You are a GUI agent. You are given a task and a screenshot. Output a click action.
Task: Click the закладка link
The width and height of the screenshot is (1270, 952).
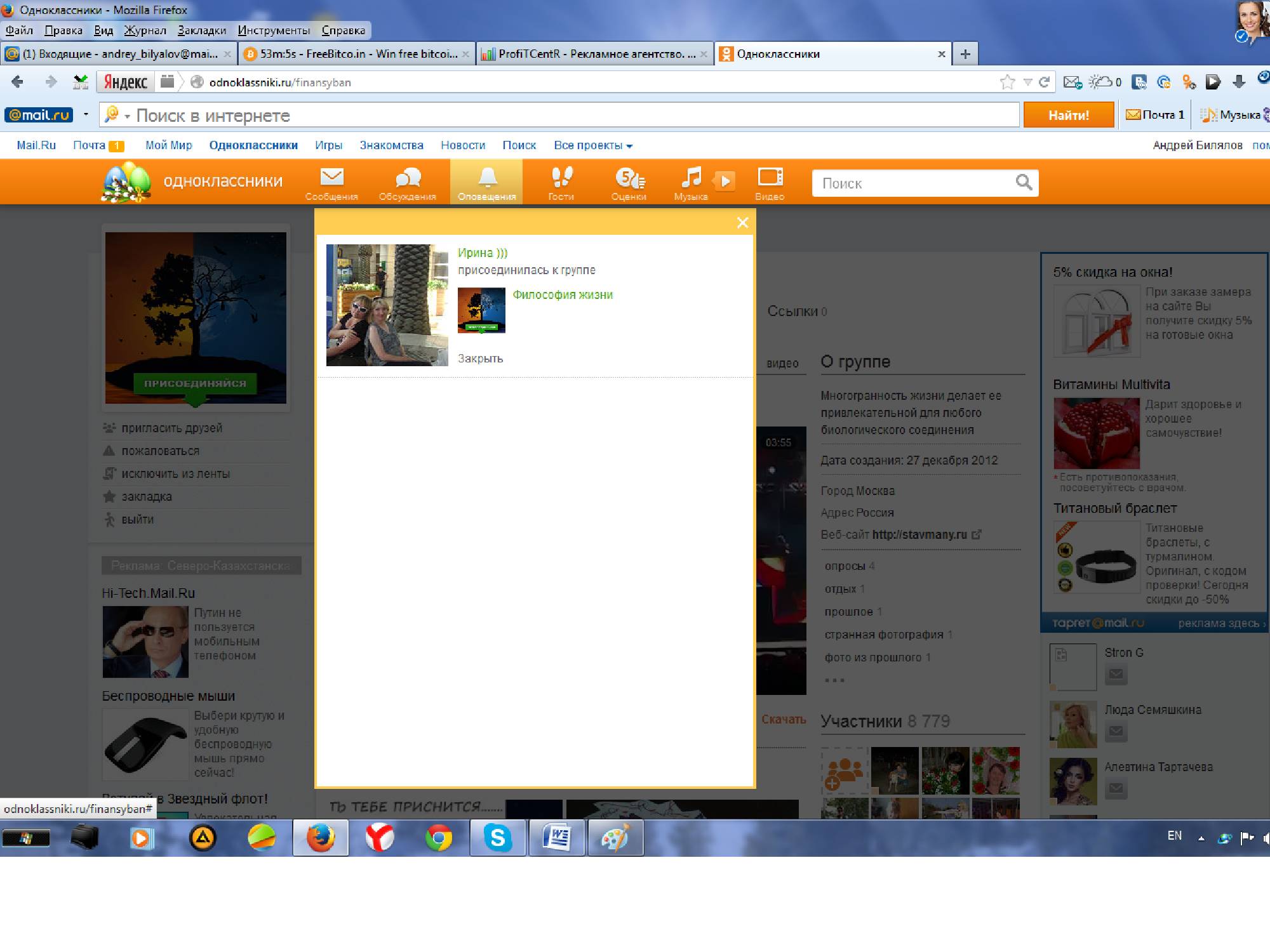pyautogui.click(x=147, y=496)
